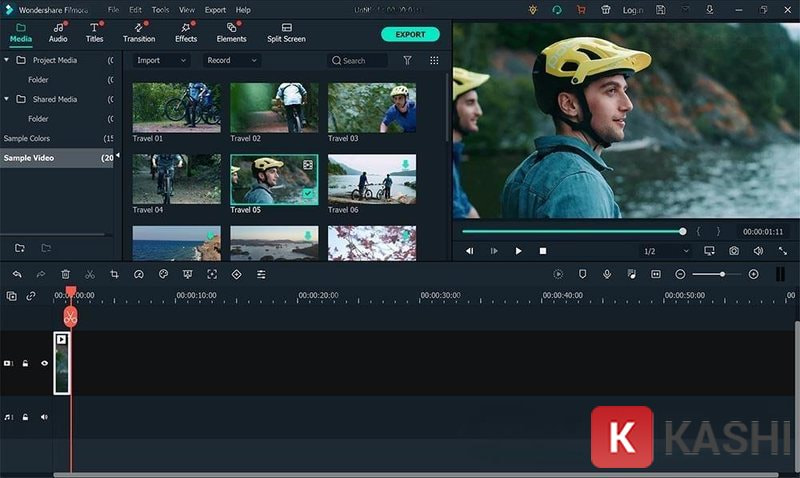Open the speed gauge tool
This screenshot has height=478, width=800.
(139, 274)
